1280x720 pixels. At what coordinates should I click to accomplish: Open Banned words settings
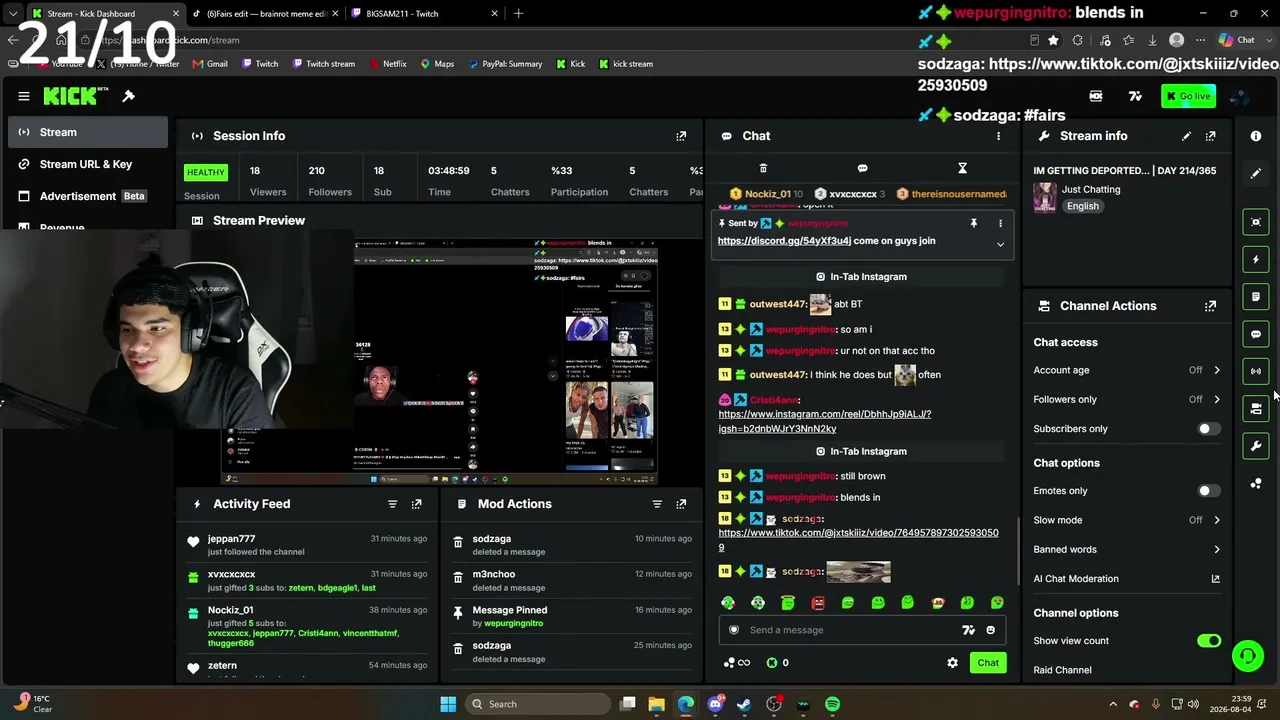pos(1127,549)
